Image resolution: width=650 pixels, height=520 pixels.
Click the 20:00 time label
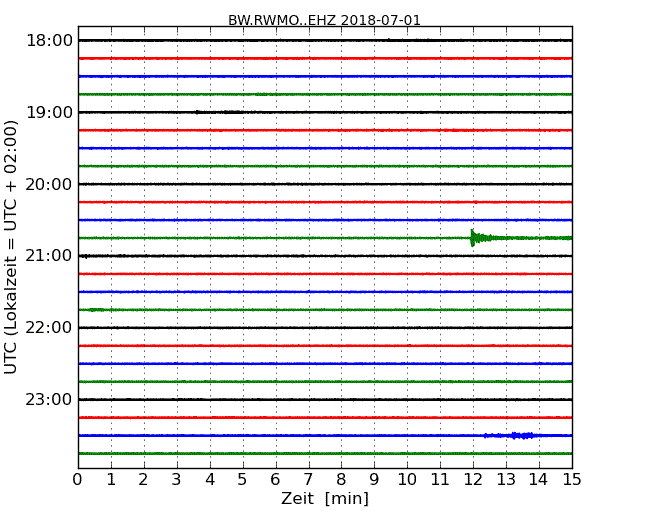pyautogui.click(x=49, y=184)
